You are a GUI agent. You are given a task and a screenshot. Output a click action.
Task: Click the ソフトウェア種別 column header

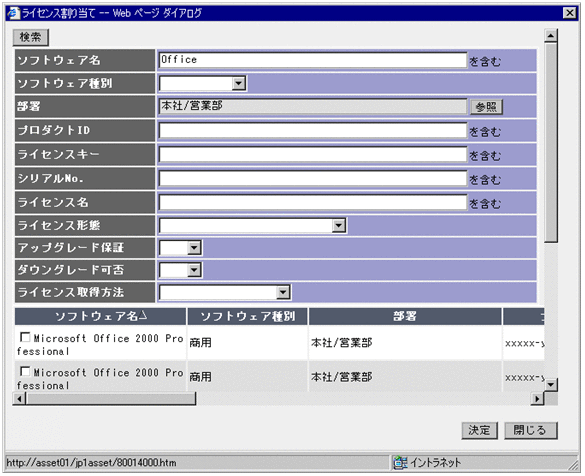click(247, 316)
